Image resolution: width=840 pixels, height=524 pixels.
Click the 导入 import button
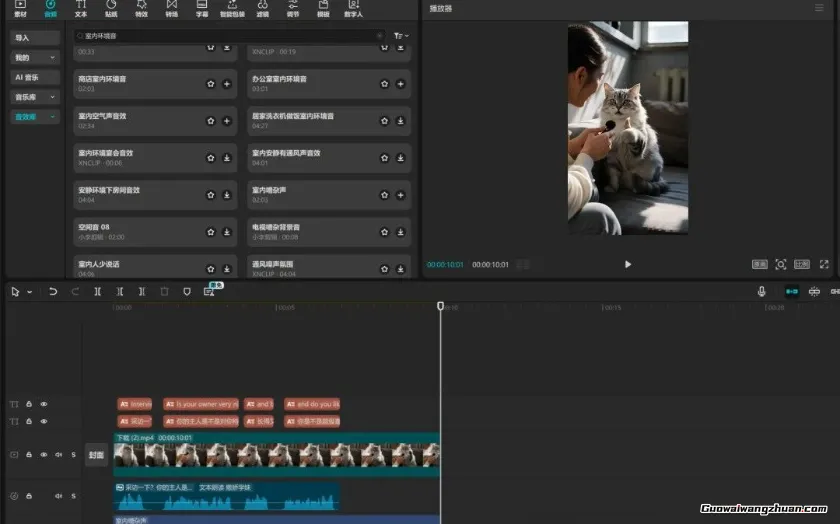point(35,38)
